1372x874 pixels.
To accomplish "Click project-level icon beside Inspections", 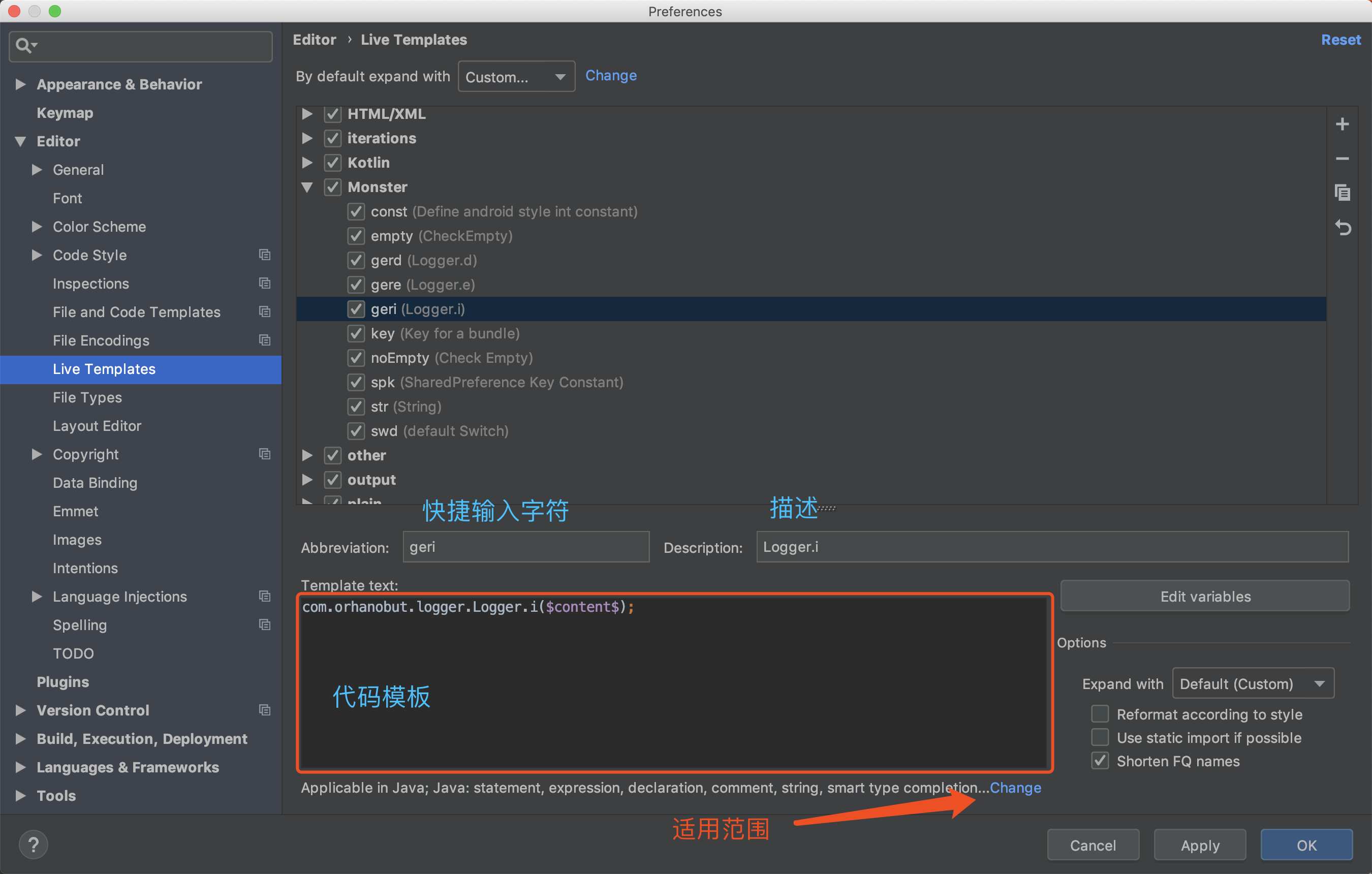I will pos(264,283).
